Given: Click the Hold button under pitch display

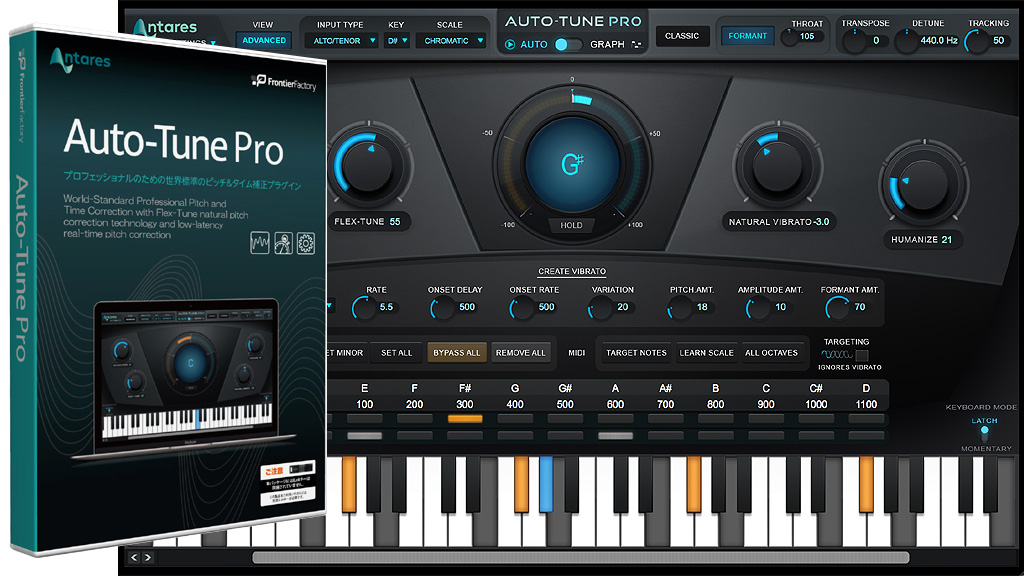Looking at the screenshot, I should point(571,225).
